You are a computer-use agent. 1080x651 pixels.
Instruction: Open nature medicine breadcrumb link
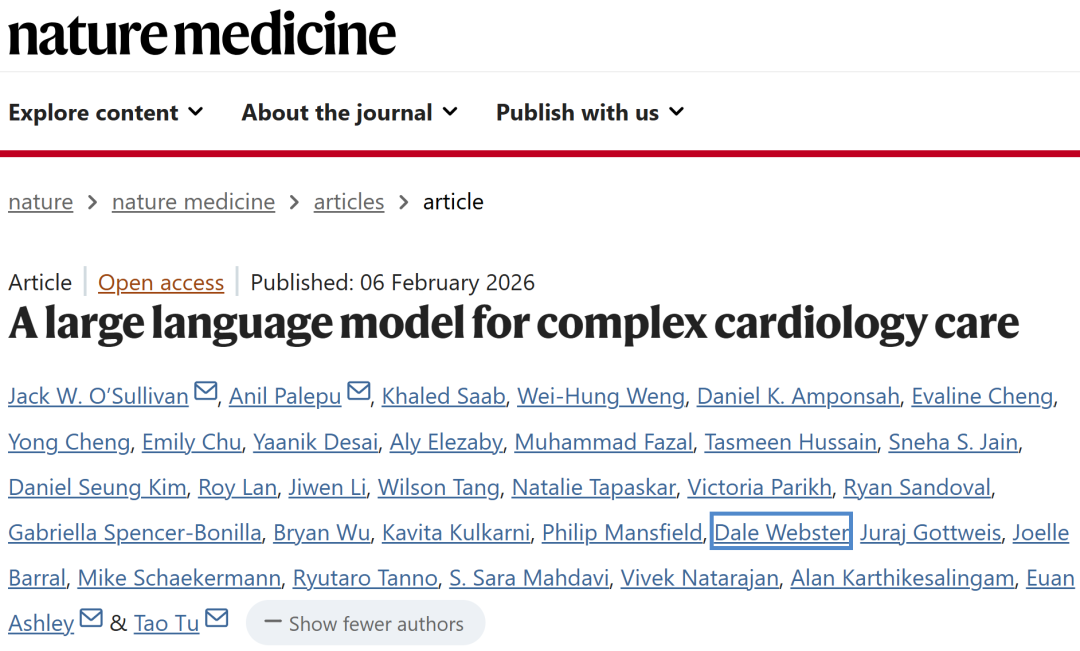[x=193, y=202]
